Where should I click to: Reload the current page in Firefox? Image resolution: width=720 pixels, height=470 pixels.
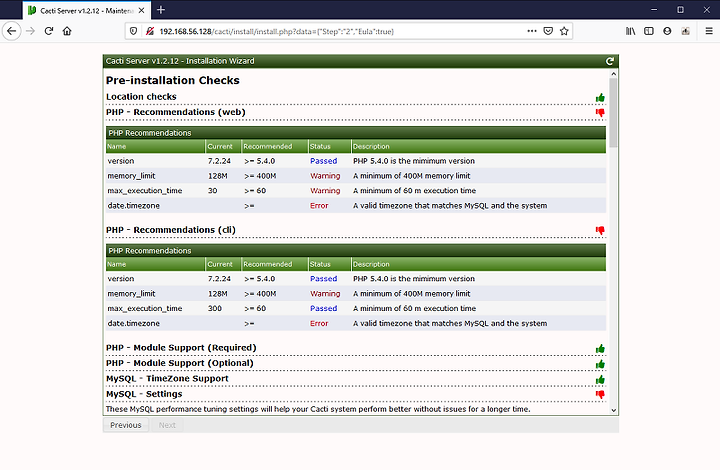point(49,31)
